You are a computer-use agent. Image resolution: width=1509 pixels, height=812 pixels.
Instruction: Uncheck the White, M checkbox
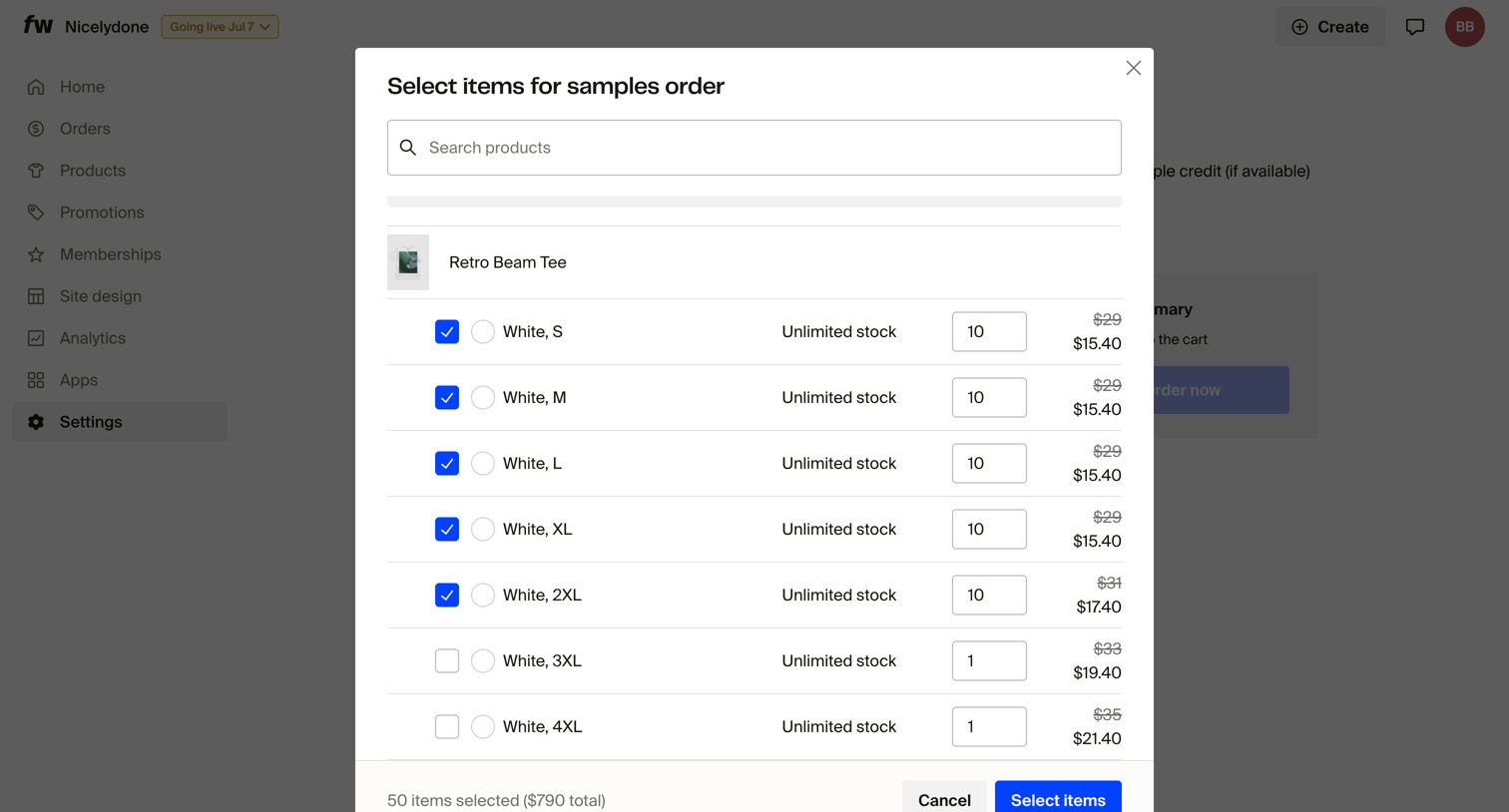pos(447,397)
